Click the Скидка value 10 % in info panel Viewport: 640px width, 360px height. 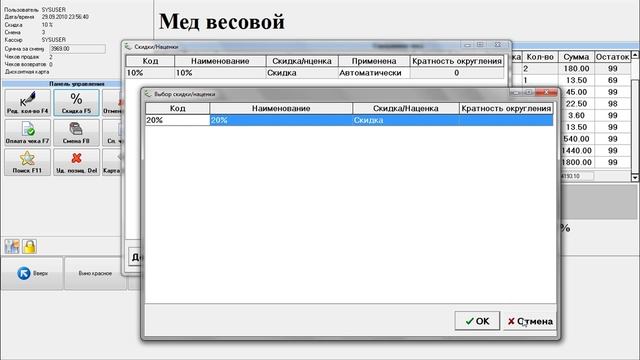click(x=47, y=24)
